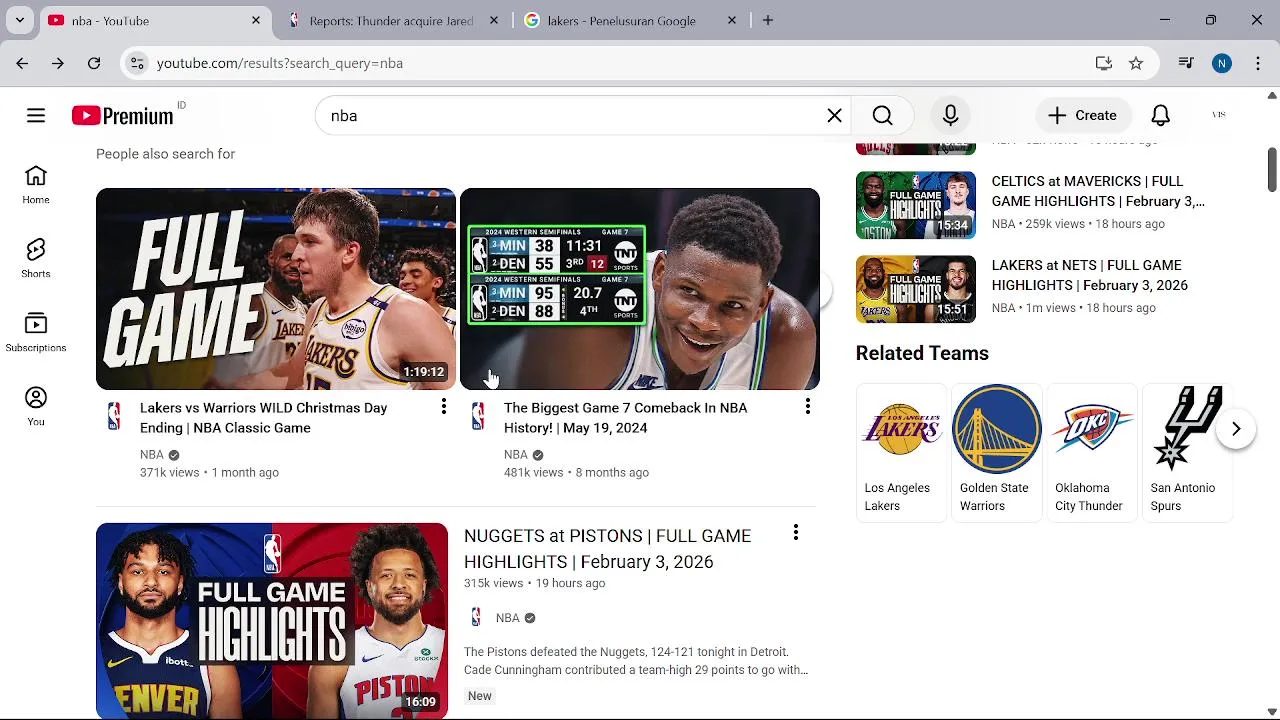Open options for the Lakers vs Warriors video
Image resolution: width=1280 pixels, height=720 pixels.
tap(444, 407)
